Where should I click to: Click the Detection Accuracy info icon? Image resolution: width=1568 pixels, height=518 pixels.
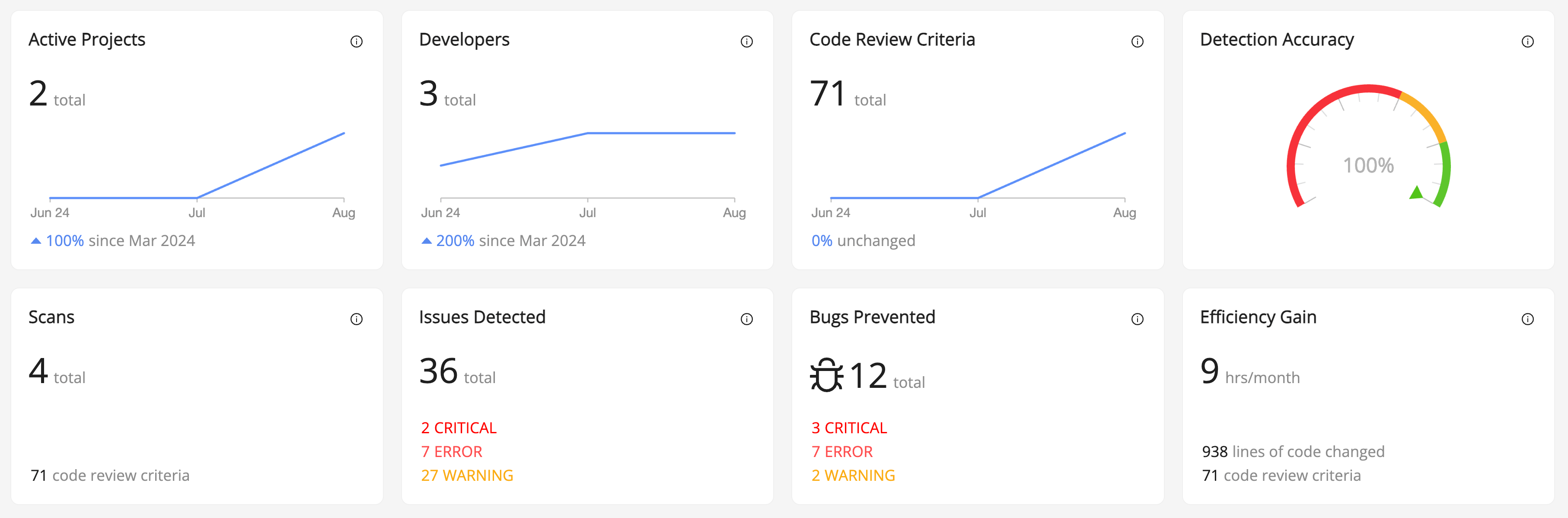pos(1528,41)
